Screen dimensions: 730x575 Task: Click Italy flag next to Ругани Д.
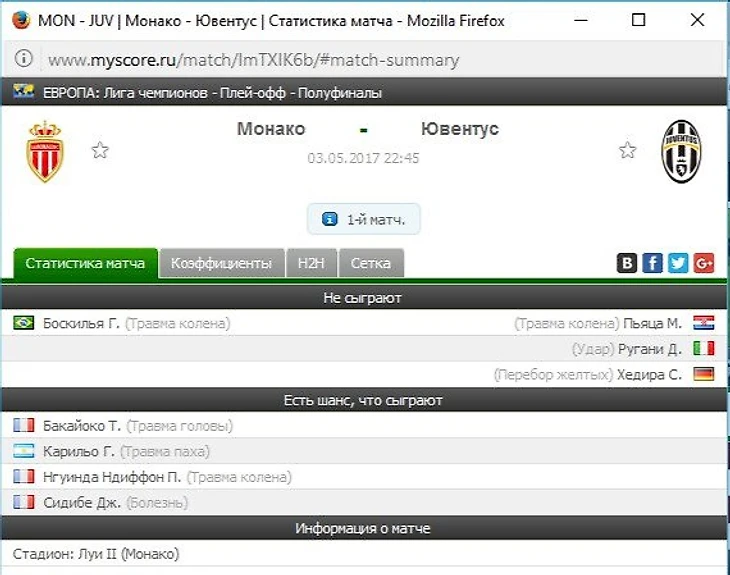(x=703, y=348)
